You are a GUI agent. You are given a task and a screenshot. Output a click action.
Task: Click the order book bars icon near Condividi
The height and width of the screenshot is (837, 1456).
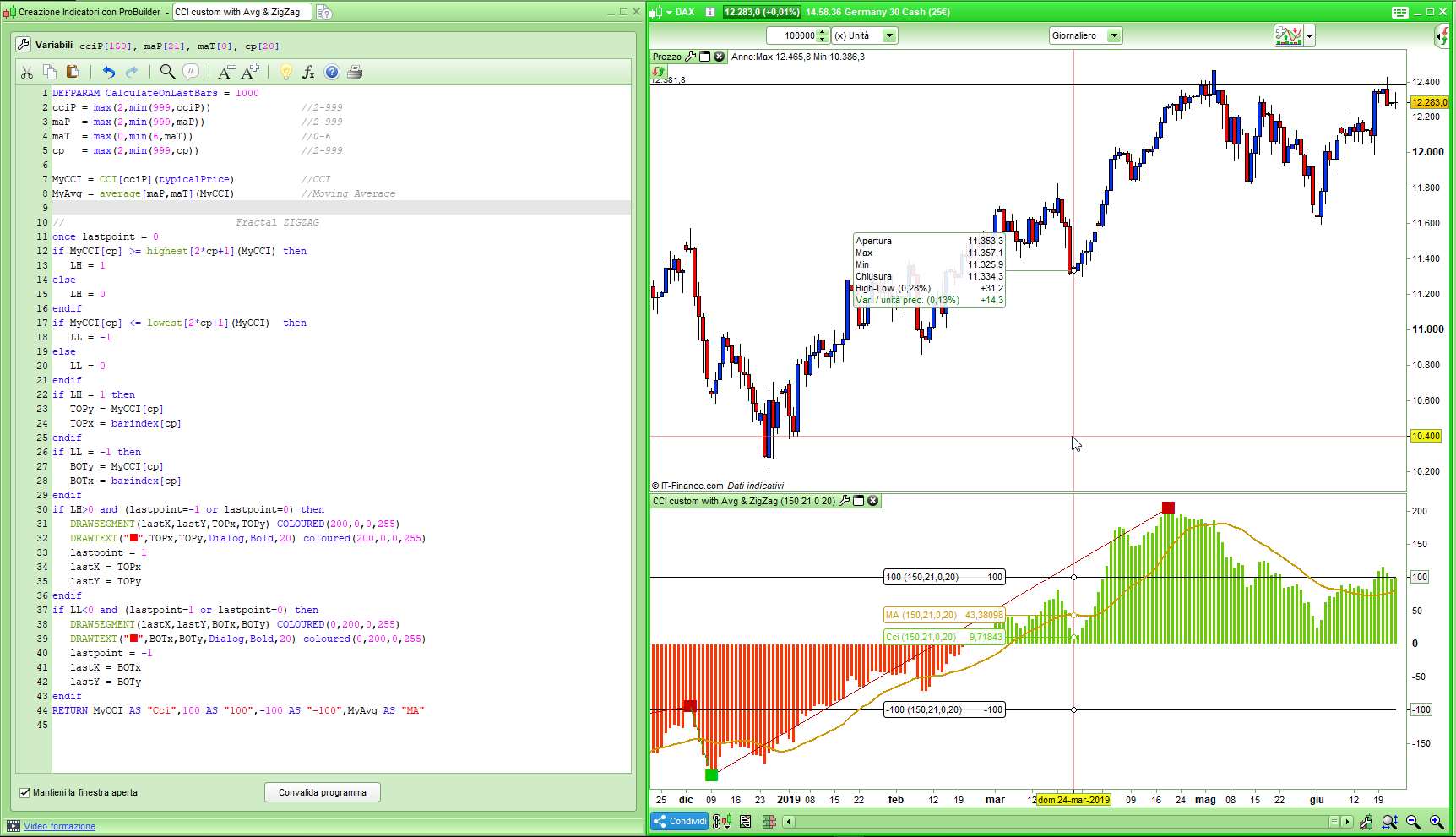(x=769, y=821)
